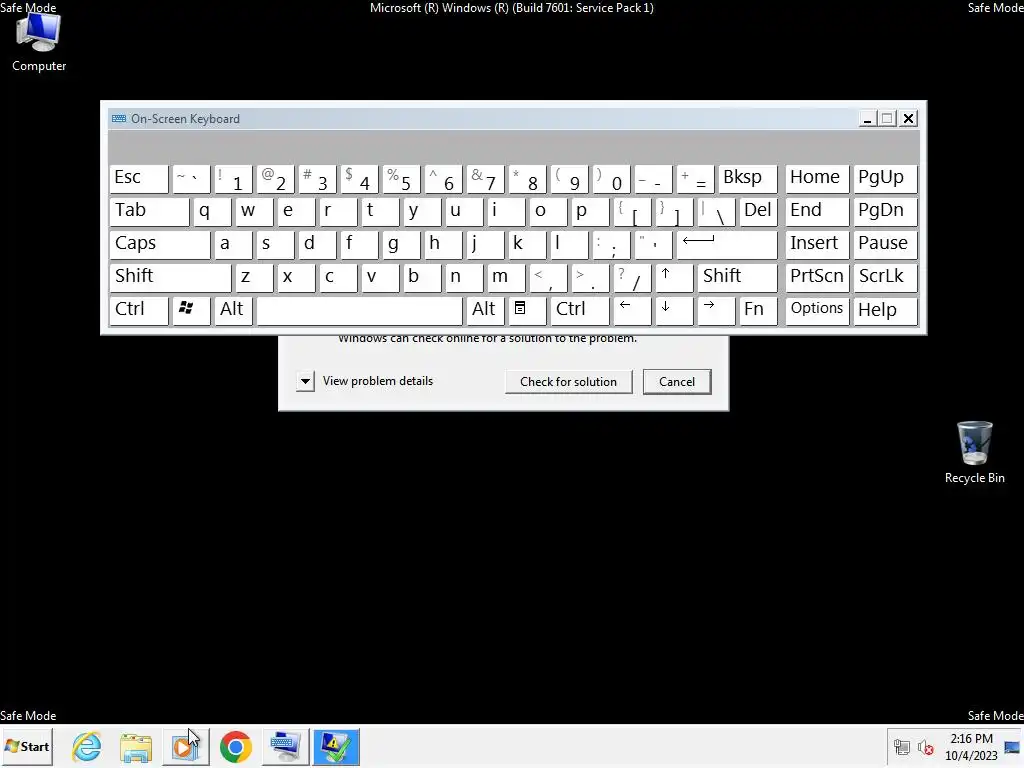
Task: Click the On-Screen Keyboard title bar icon
Action: 119,119
